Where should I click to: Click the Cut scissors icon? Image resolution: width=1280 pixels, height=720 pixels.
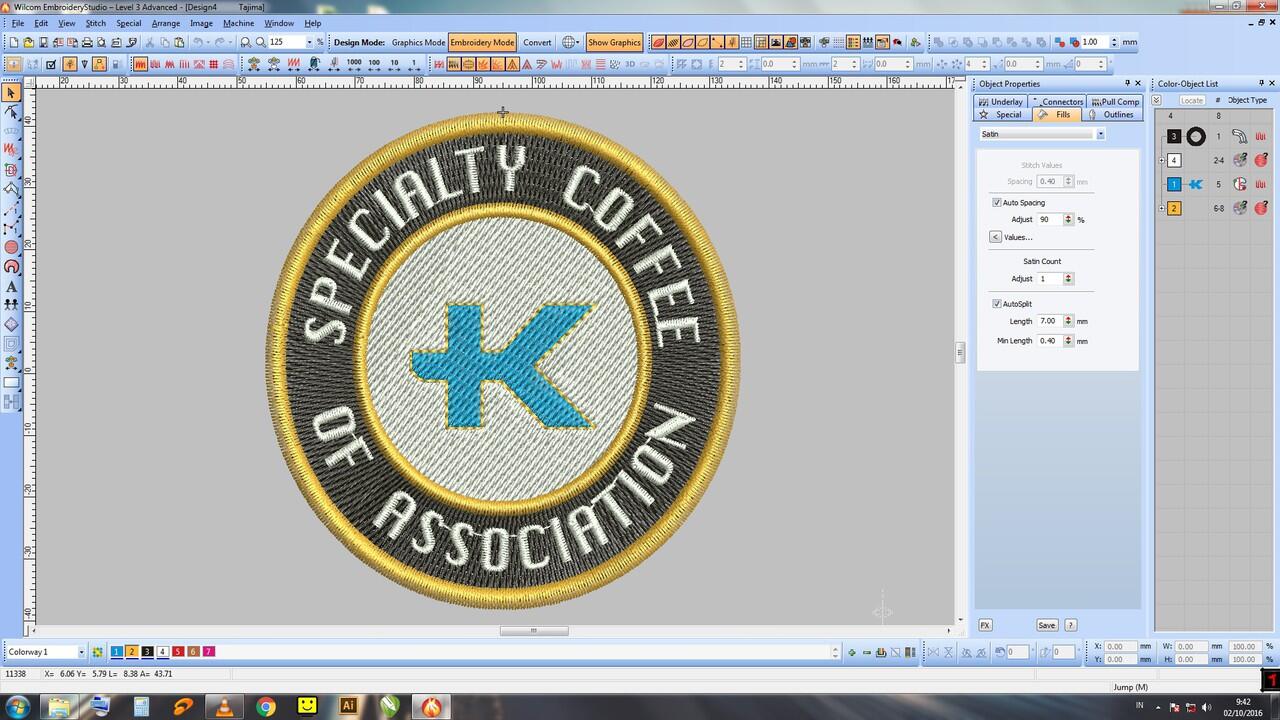pos(149,42)
